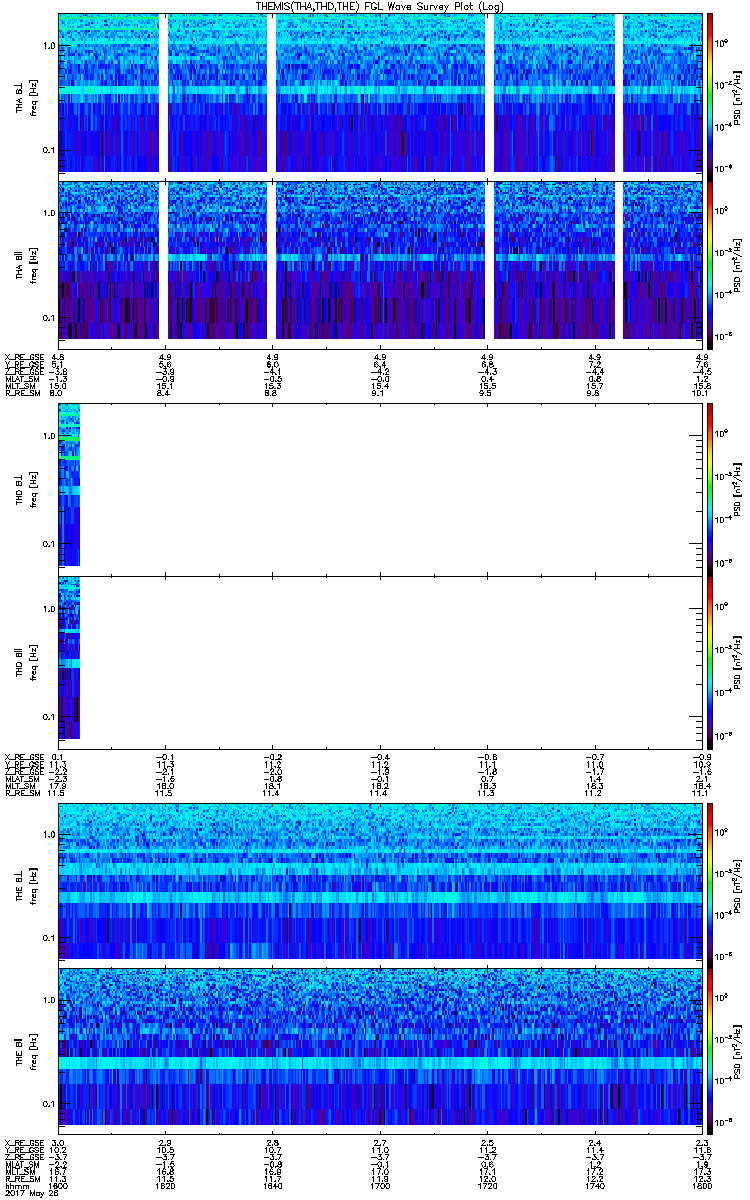The width and height of the screenshot is (750, 1200).
Task: Select the THD B-parallel spectrogram data strip
Action: coord(68,657)
